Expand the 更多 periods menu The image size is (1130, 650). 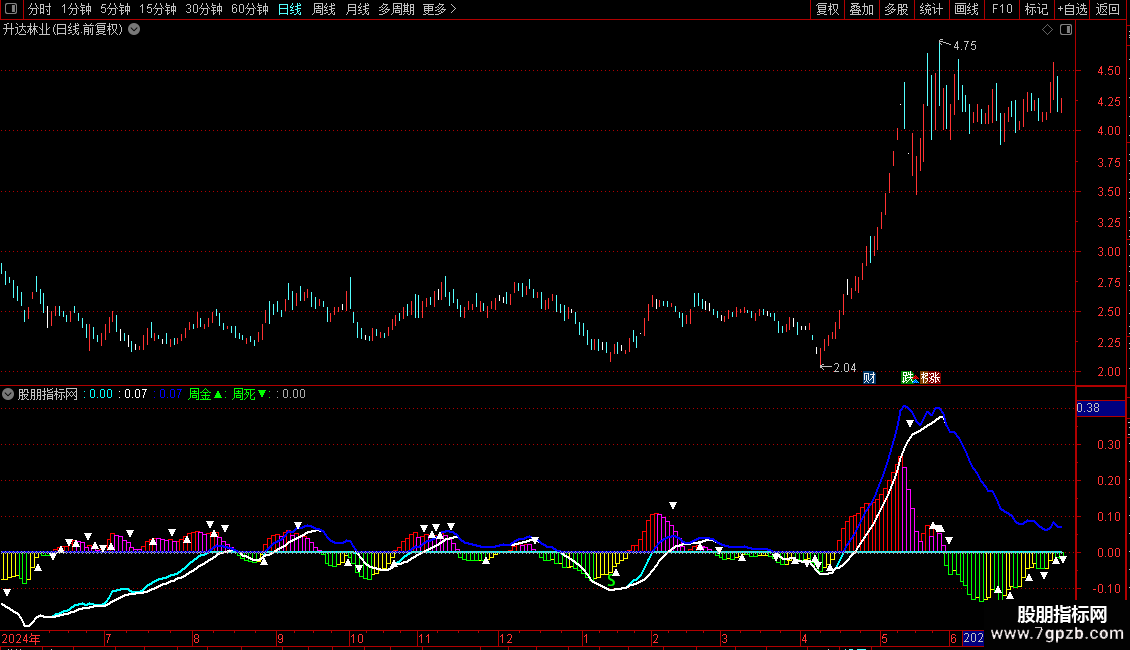[439, 9]
